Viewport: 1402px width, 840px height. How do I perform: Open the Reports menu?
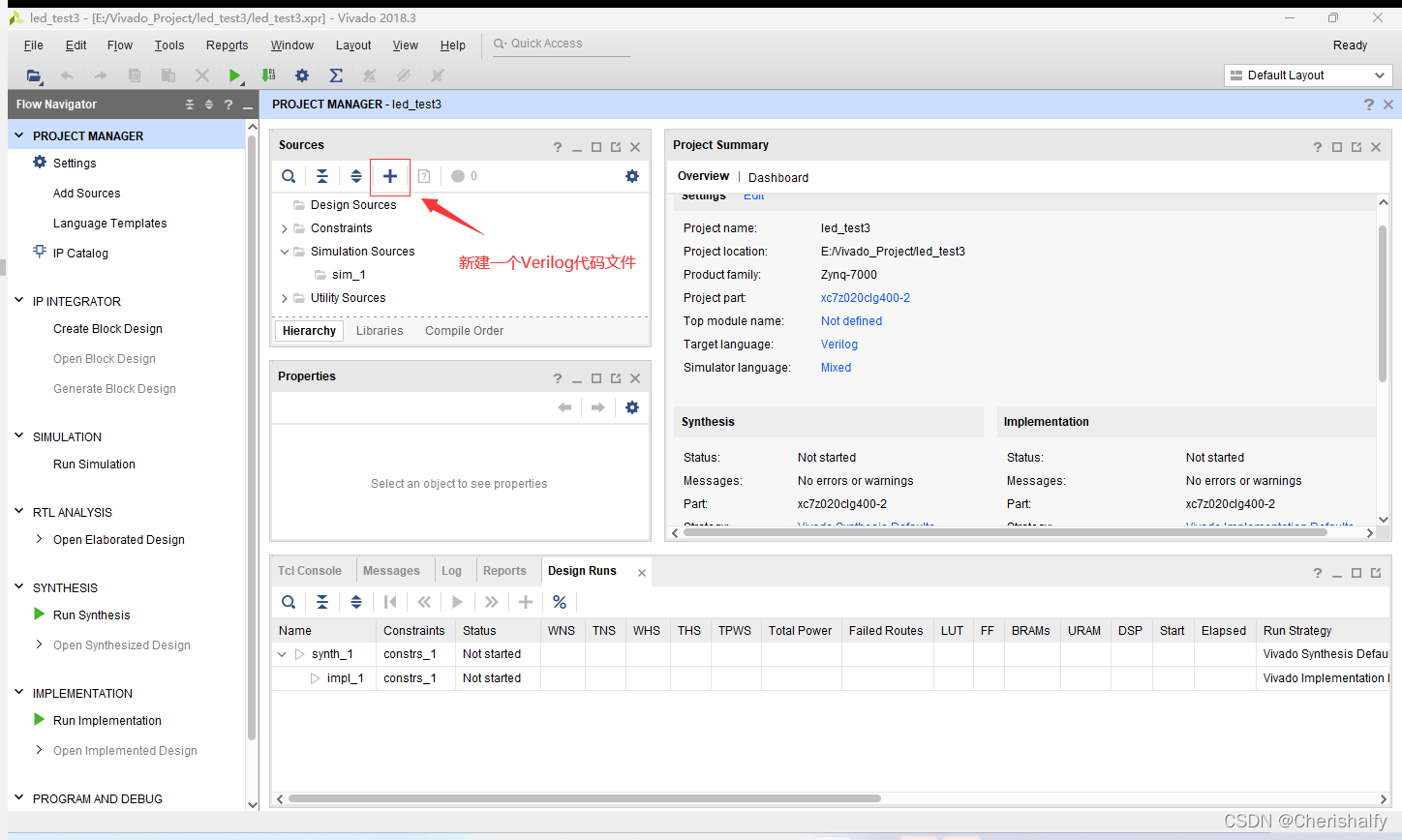(228, 45)
